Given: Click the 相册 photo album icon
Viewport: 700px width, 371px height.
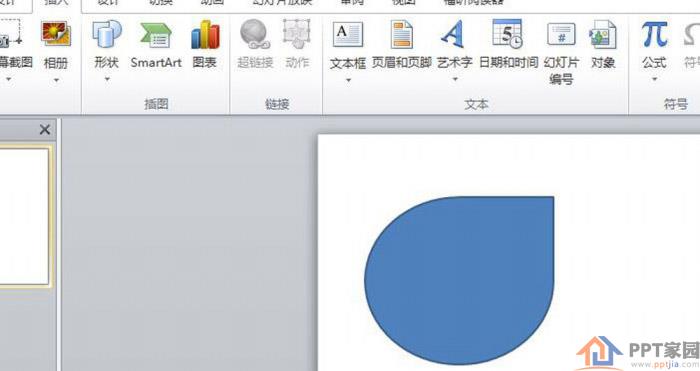Looking at the screenshot, I should click(56, 35).
